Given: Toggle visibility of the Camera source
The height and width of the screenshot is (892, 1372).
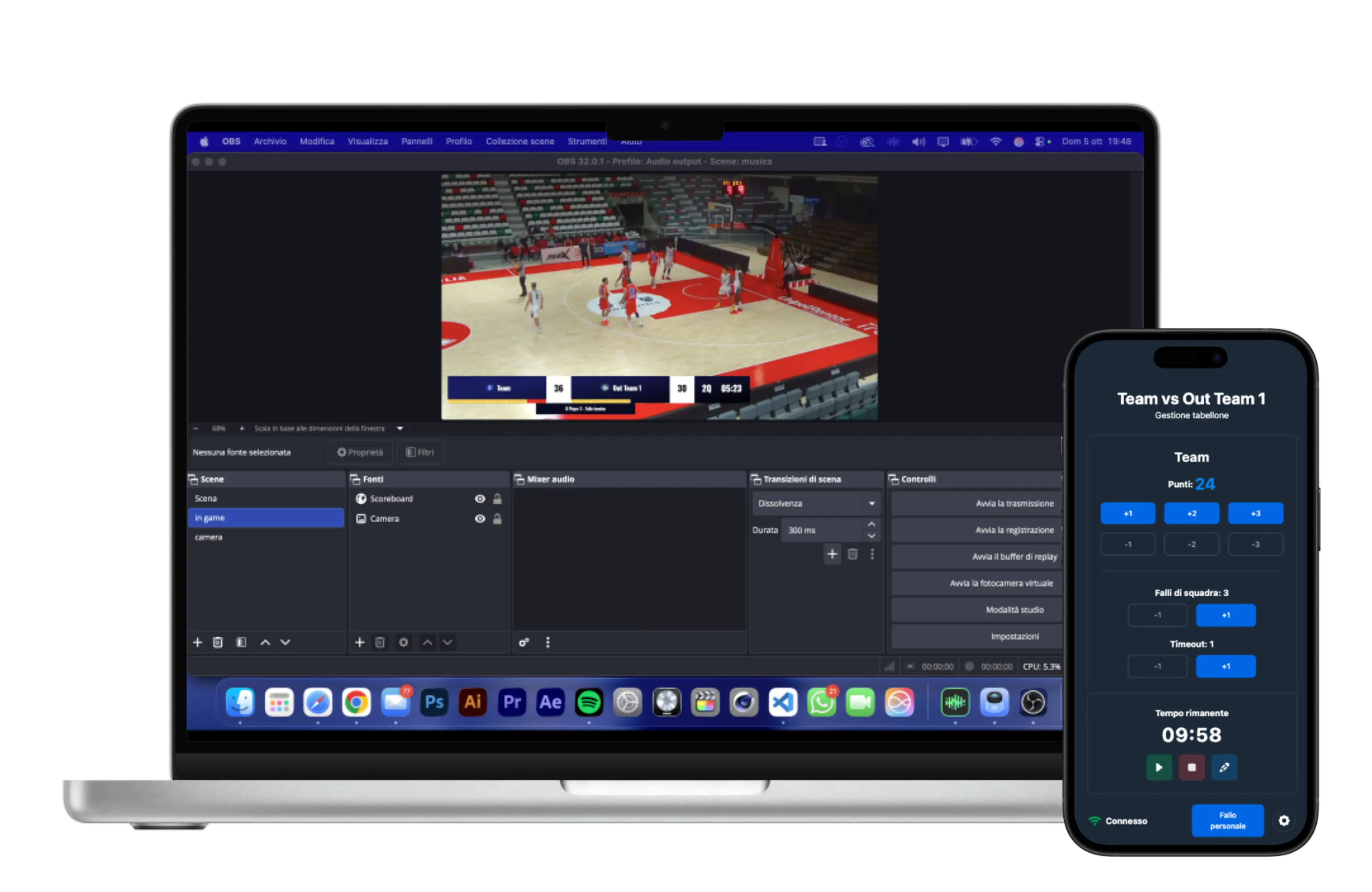Looking at the screenshot, I should click(480, 518).
